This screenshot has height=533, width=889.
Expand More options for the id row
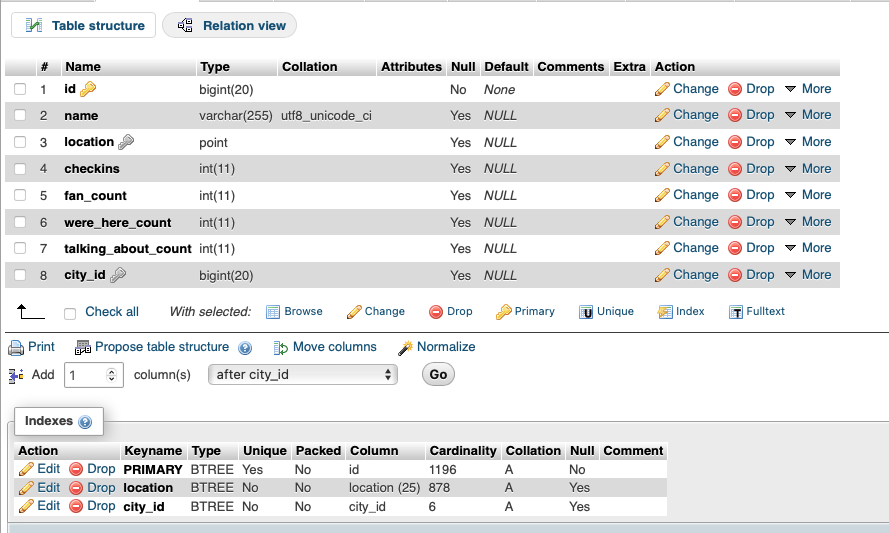(808, 89)
